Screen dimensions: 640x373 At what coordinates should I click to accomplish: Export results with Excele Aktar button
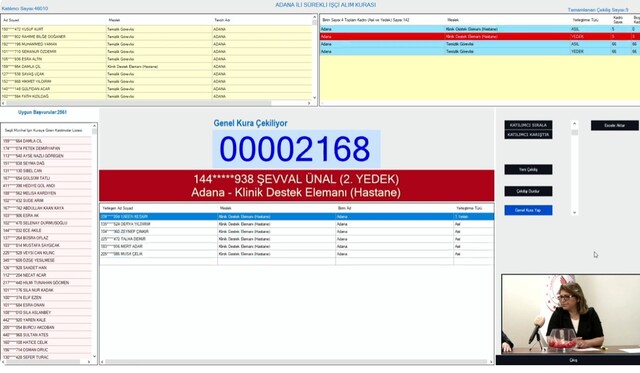pos(615,125)
